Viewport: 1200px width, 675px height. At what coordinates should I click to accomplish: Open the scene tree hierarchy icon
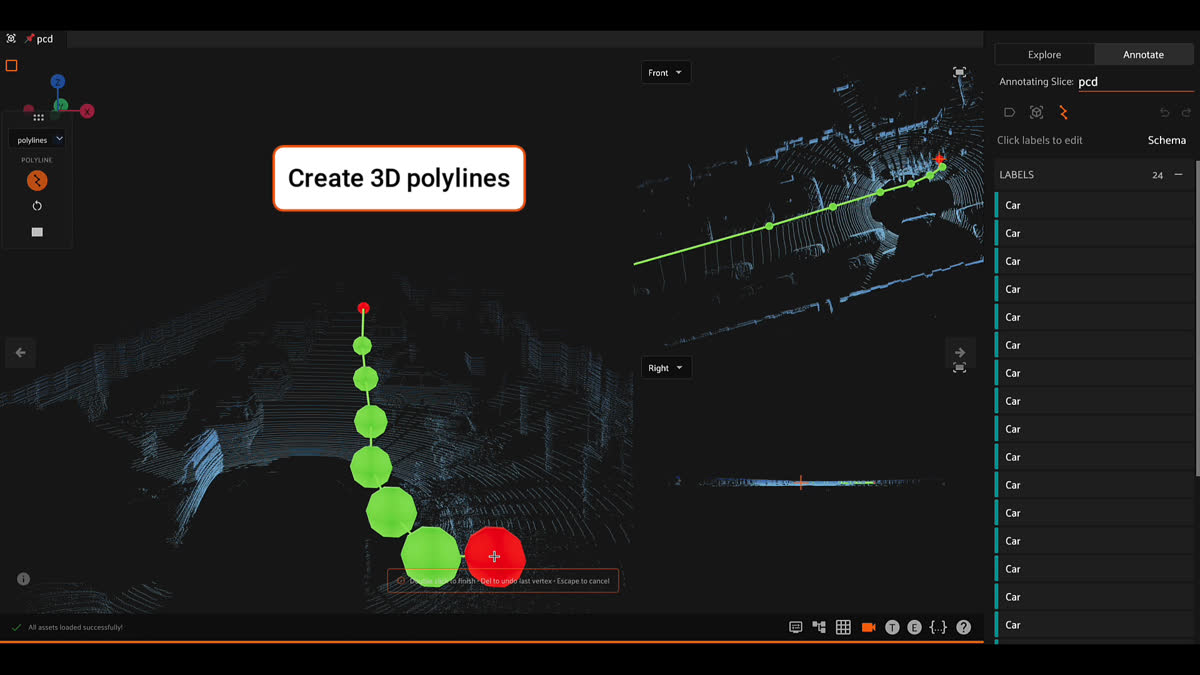(x=819, y=627)
